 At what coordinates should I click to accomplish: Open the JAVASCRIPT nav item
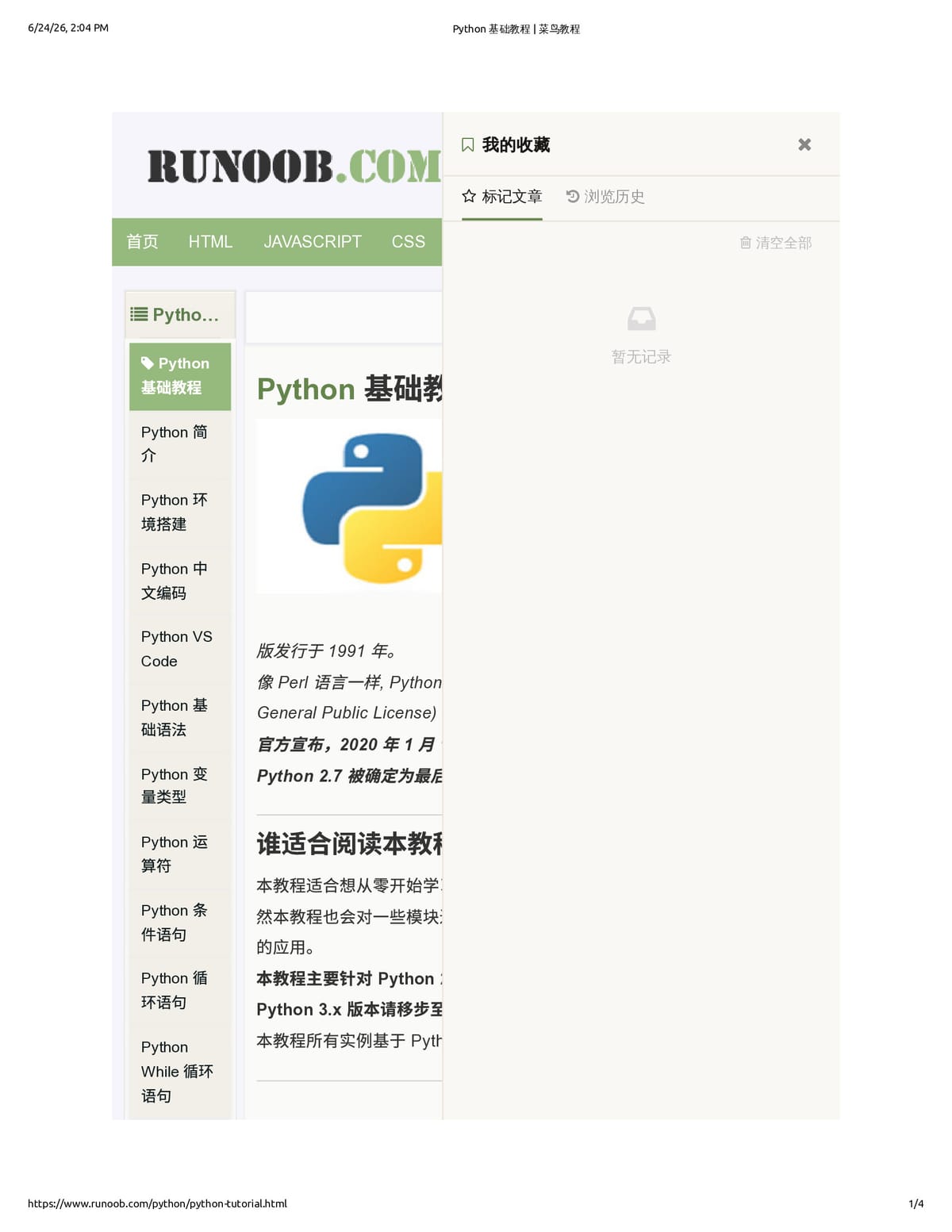[x=313, y=242]
